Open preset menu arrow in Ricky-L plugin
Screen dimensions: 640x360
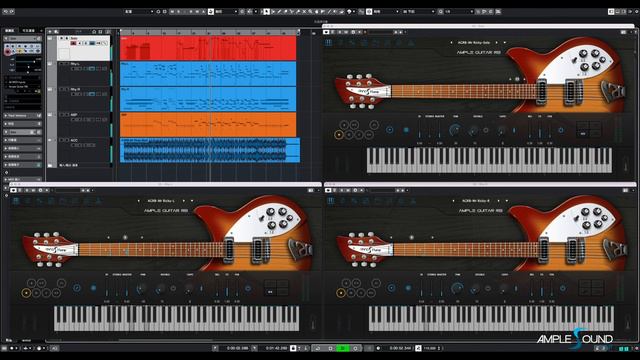(x=192, y=201)
